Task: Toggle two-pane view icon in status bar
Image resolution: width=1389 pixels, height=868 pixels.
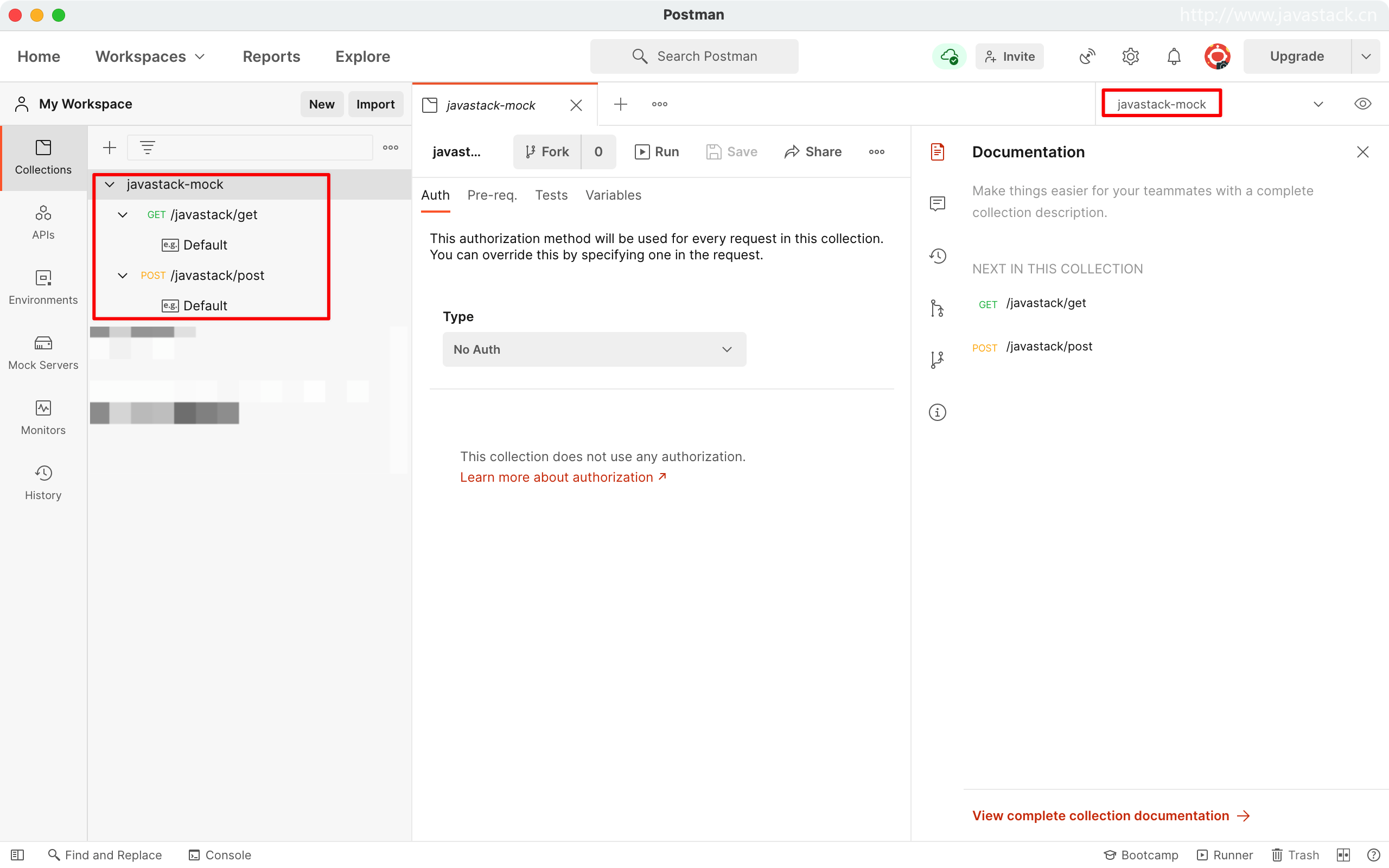Action: click(1343, 855)
